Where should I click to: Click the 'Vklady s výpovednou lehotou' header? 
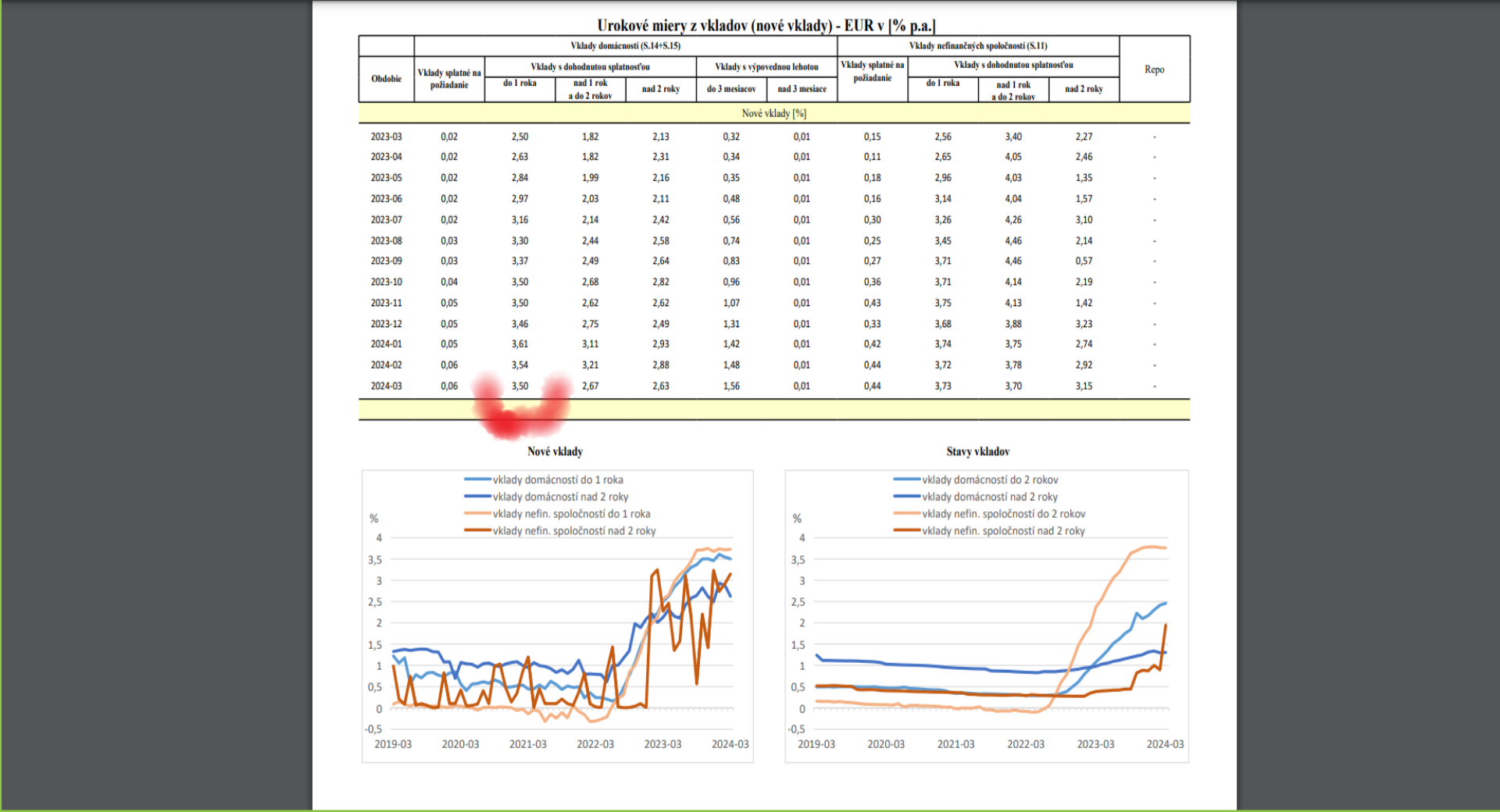pos(766,67)
